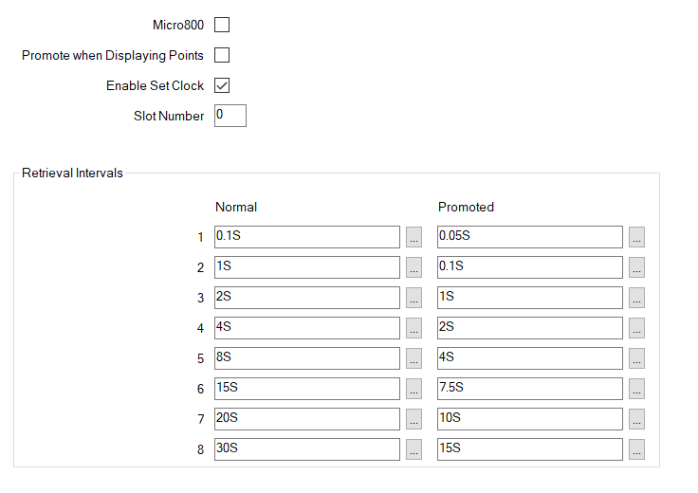
Task: Click ellipsis button beside Normal 2S field
Action: (x=414, y=298)
